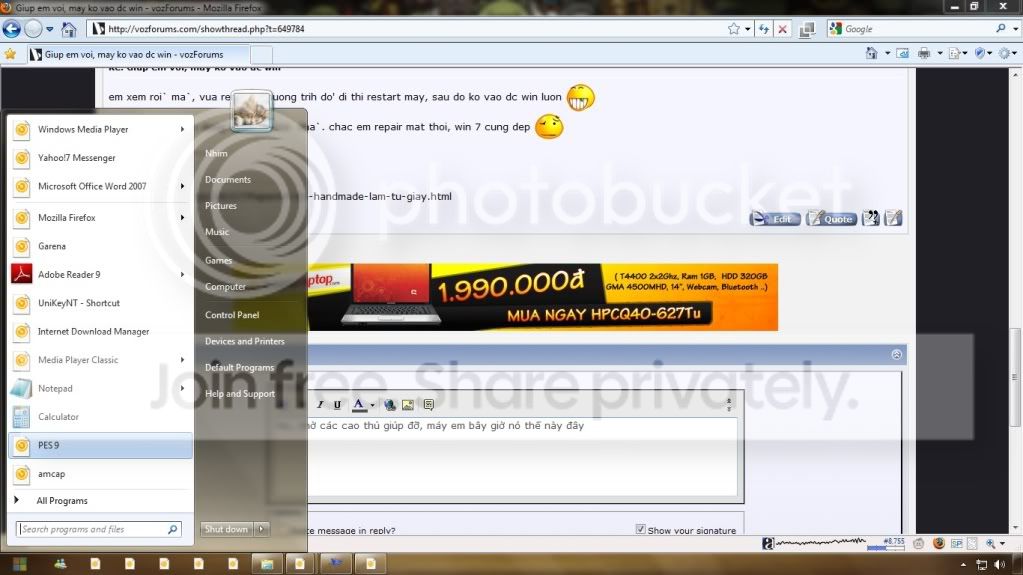This screenshot has height=575, width=1023.
Task: Click the Firefox back arrow button
Action: click(x=11, y=29)
